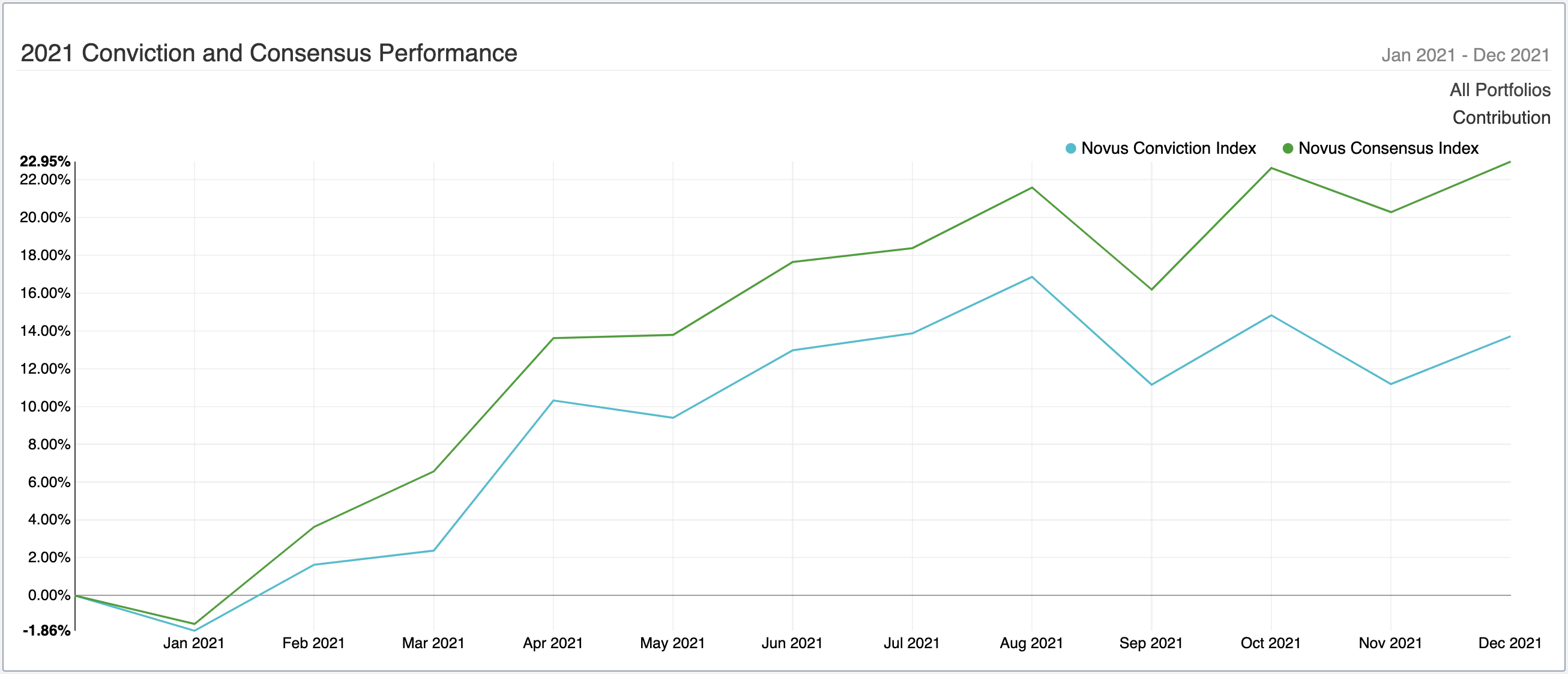Click the green Novus Consensus Index legend dot
The image size is (1568, 674).
coord(1288,148)
